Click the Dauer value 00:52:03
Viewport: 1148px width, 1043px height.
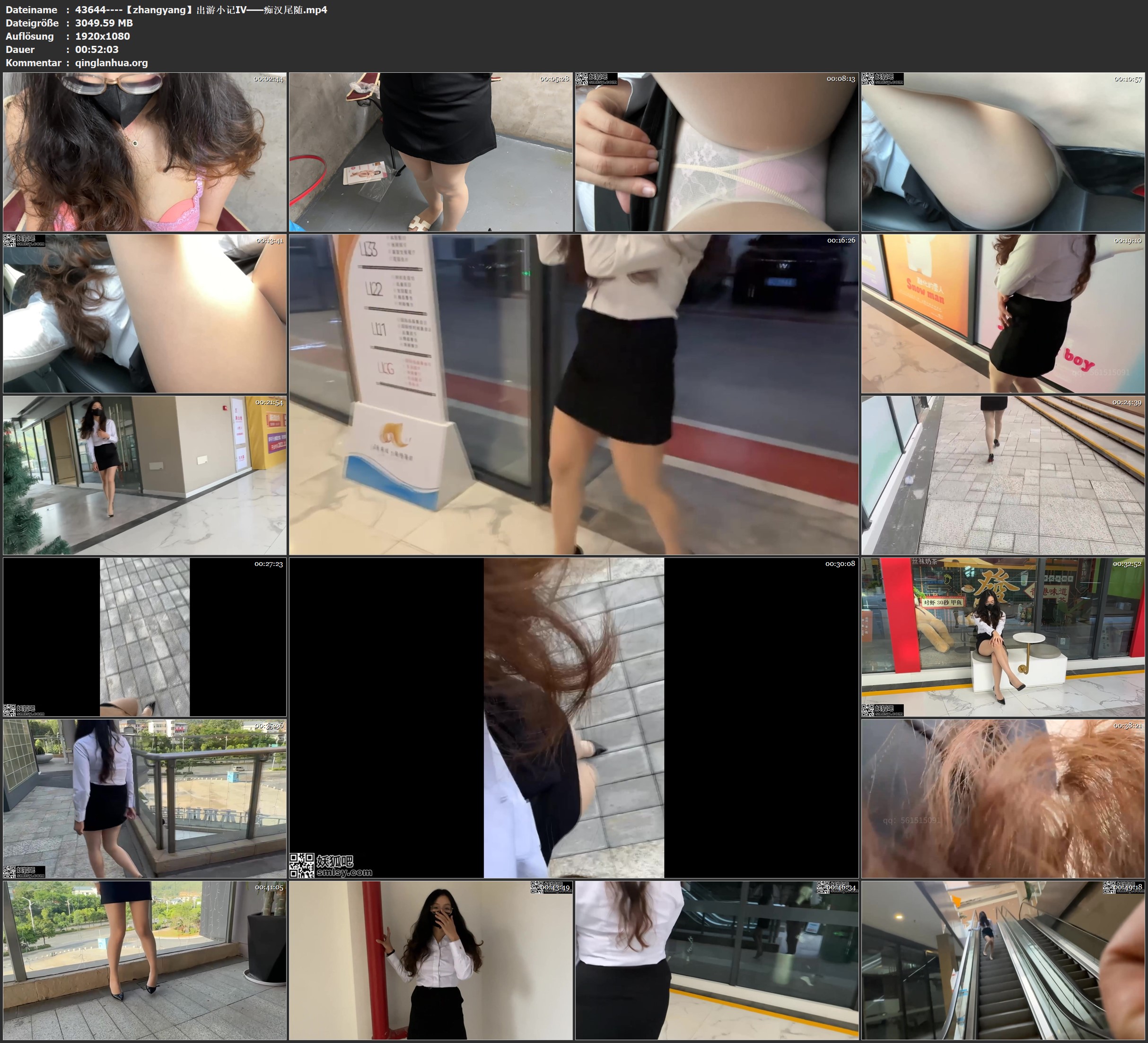tap(97, 50)
